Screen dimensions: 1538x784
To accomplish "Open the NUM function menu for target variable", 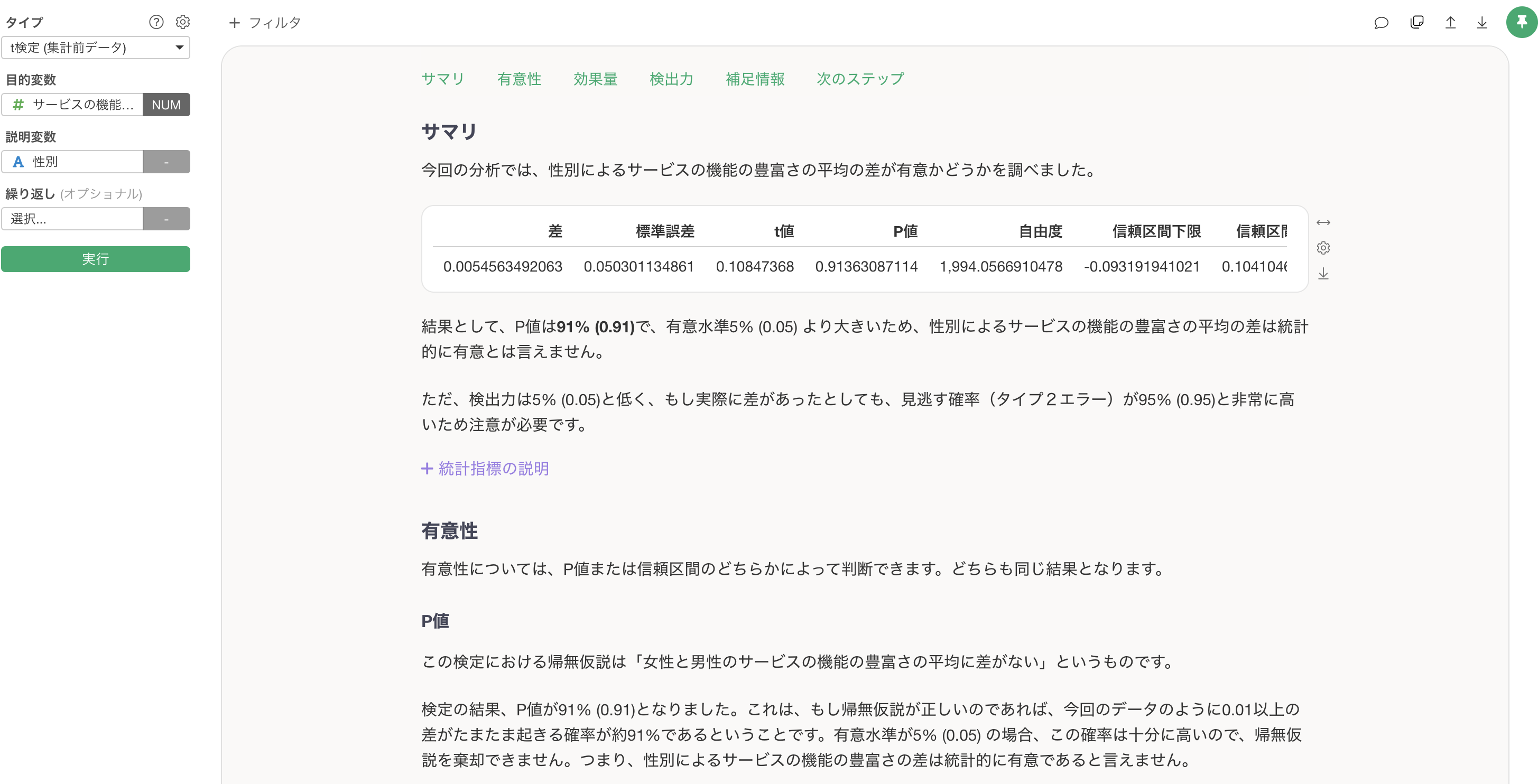I will click(166, 105).
